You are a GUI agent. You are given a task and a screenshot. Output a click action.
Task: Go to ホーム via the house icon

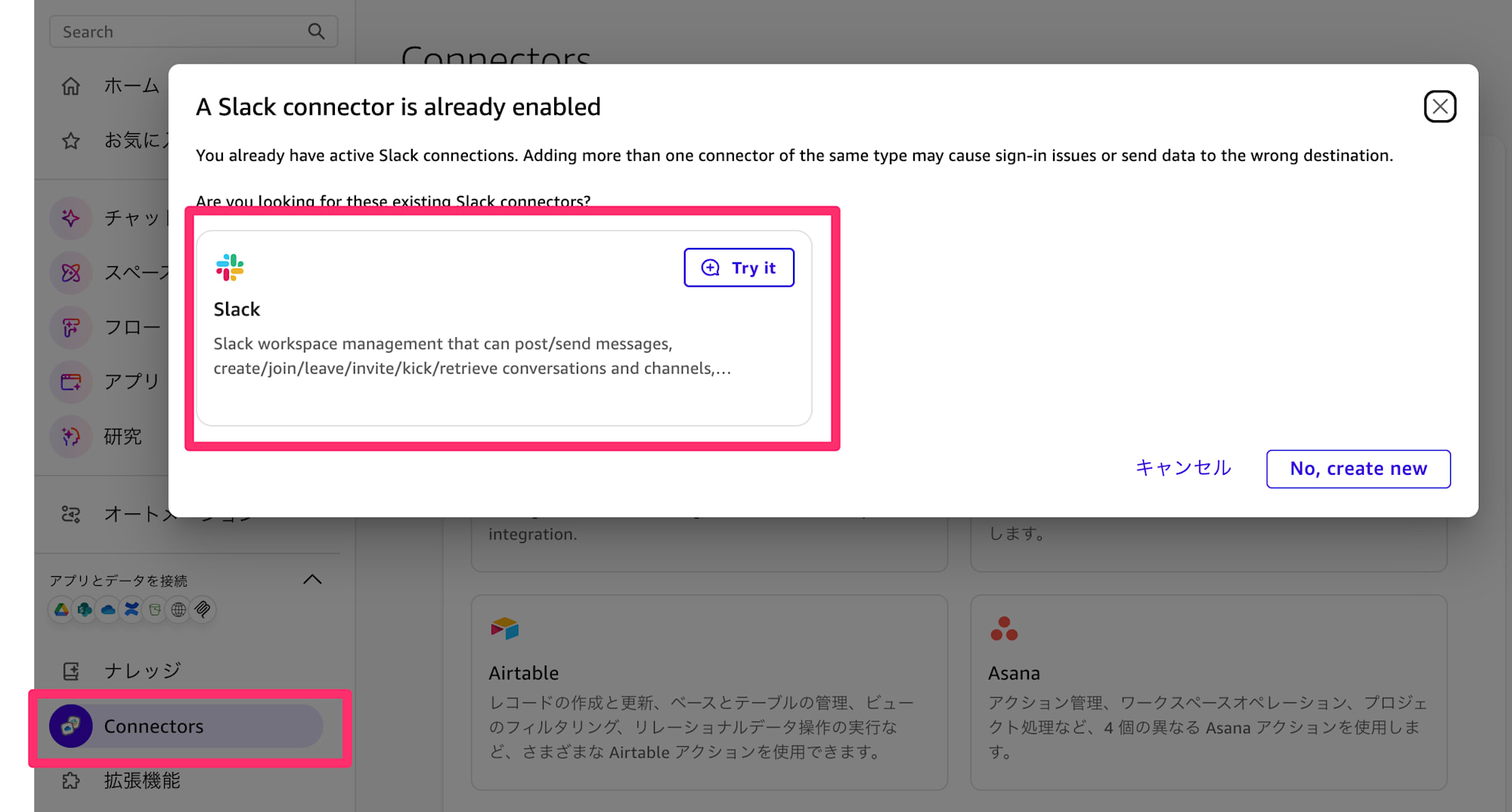tap(71, 86)
